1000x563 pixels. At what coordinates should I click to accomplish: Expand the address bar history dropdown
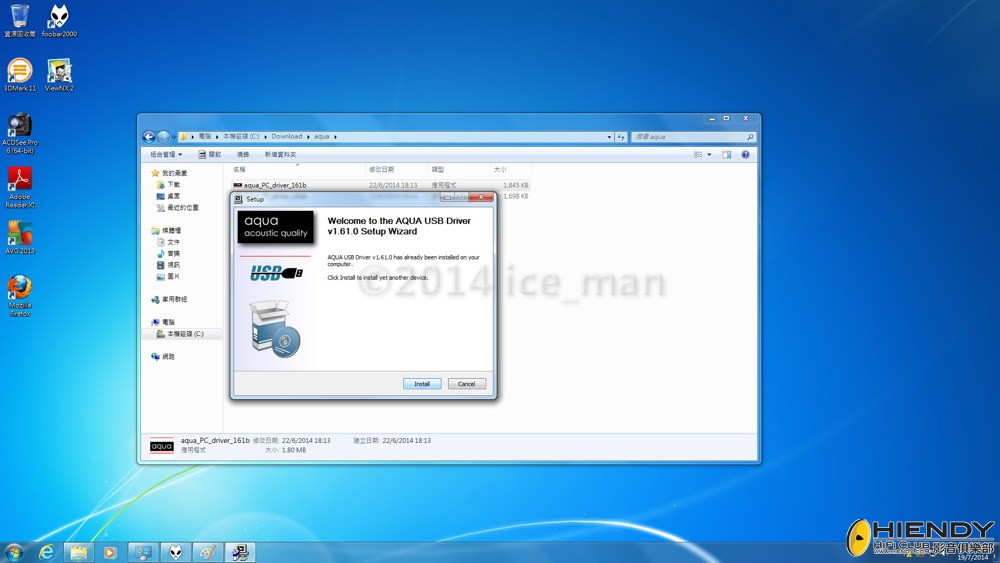[x=610, y=137]
